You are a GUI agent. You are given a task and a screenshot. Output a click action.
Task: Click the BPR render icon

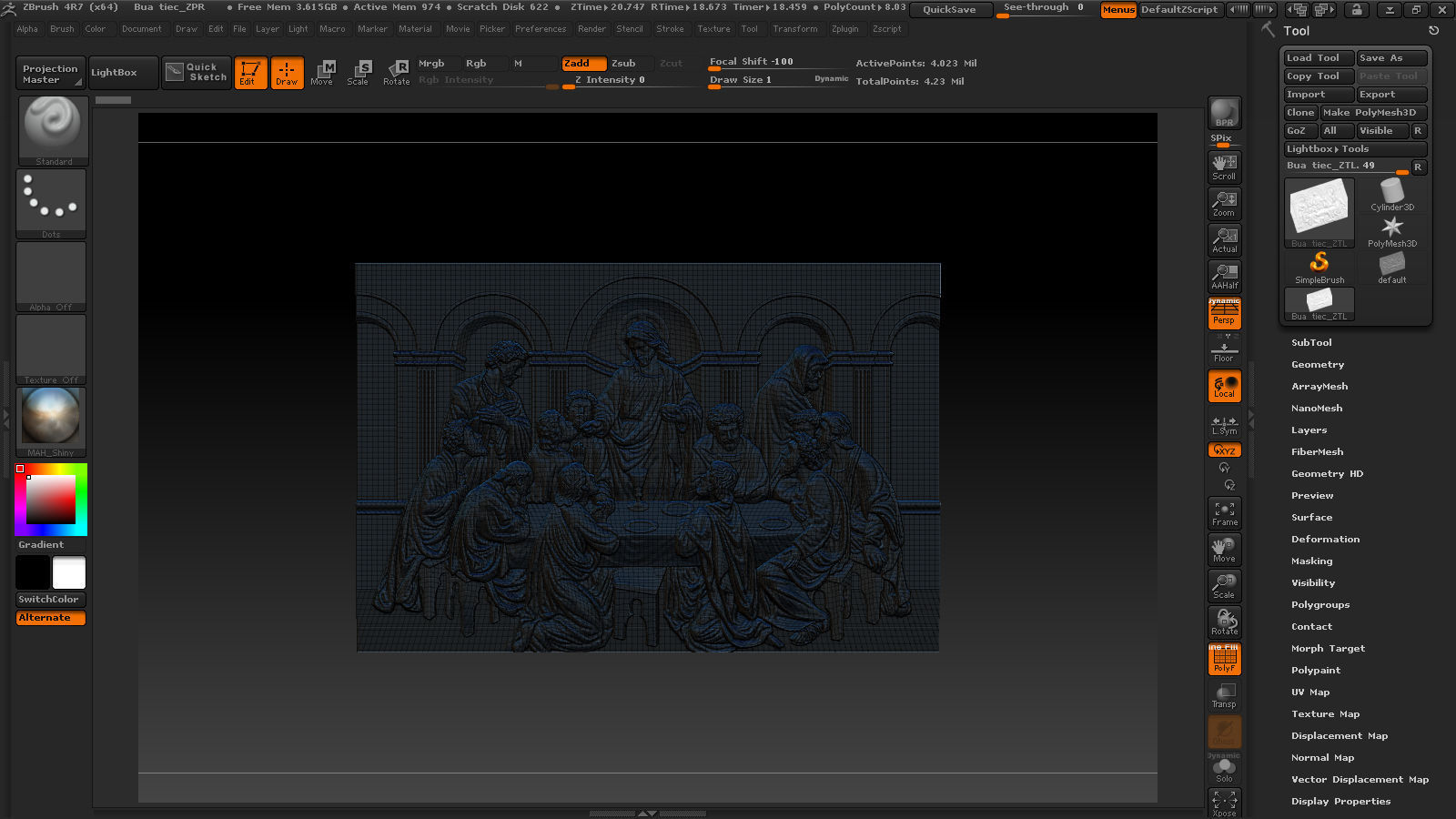(1224, 113)
